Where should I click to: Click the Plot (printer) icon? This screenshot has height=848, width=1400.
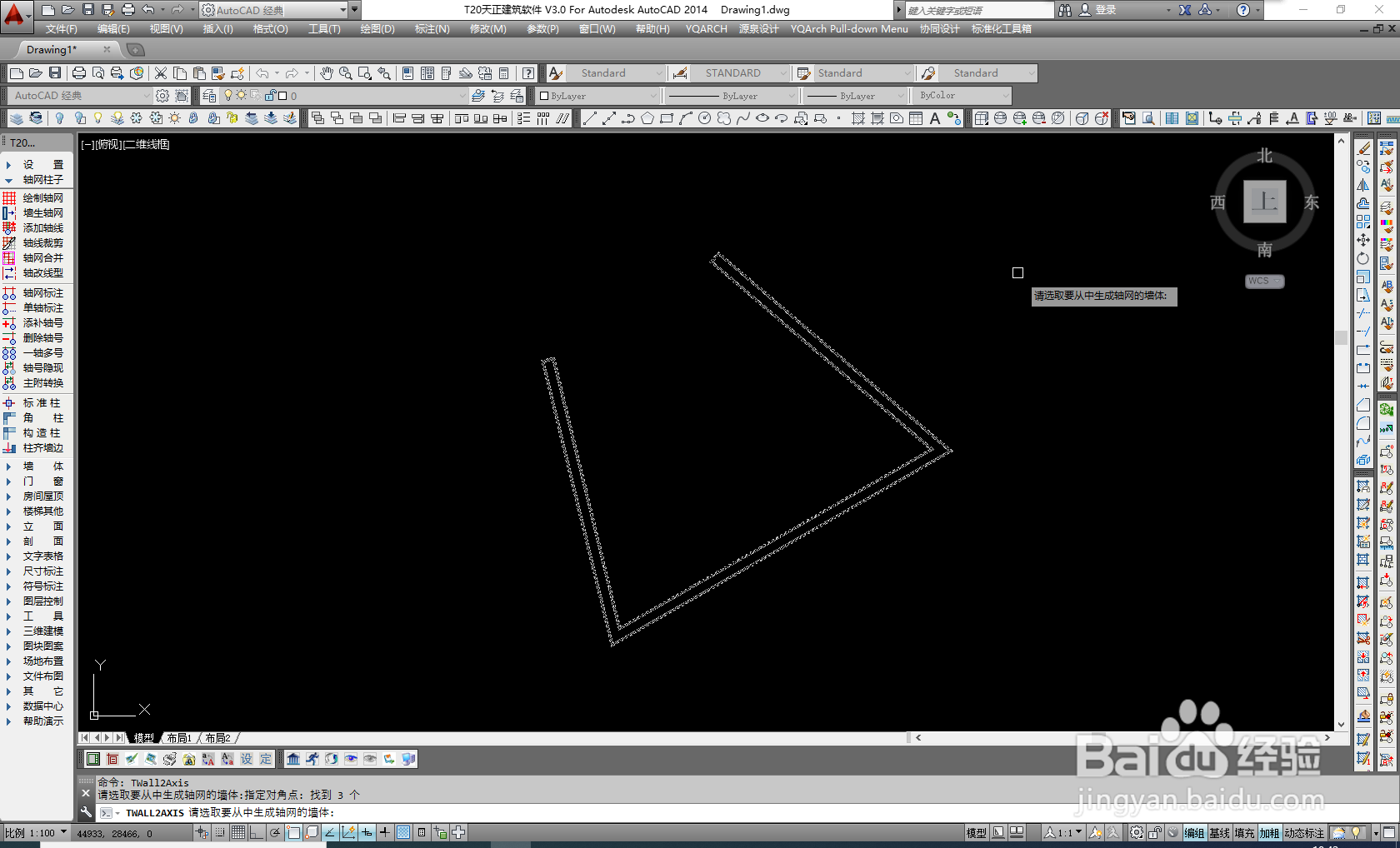coord(79,73)
